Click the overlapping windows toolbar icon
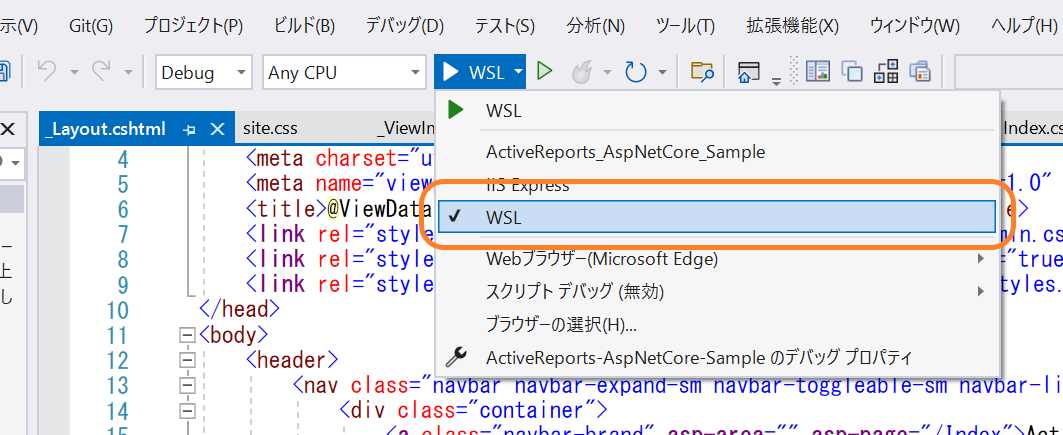 [x=851, y=71]
